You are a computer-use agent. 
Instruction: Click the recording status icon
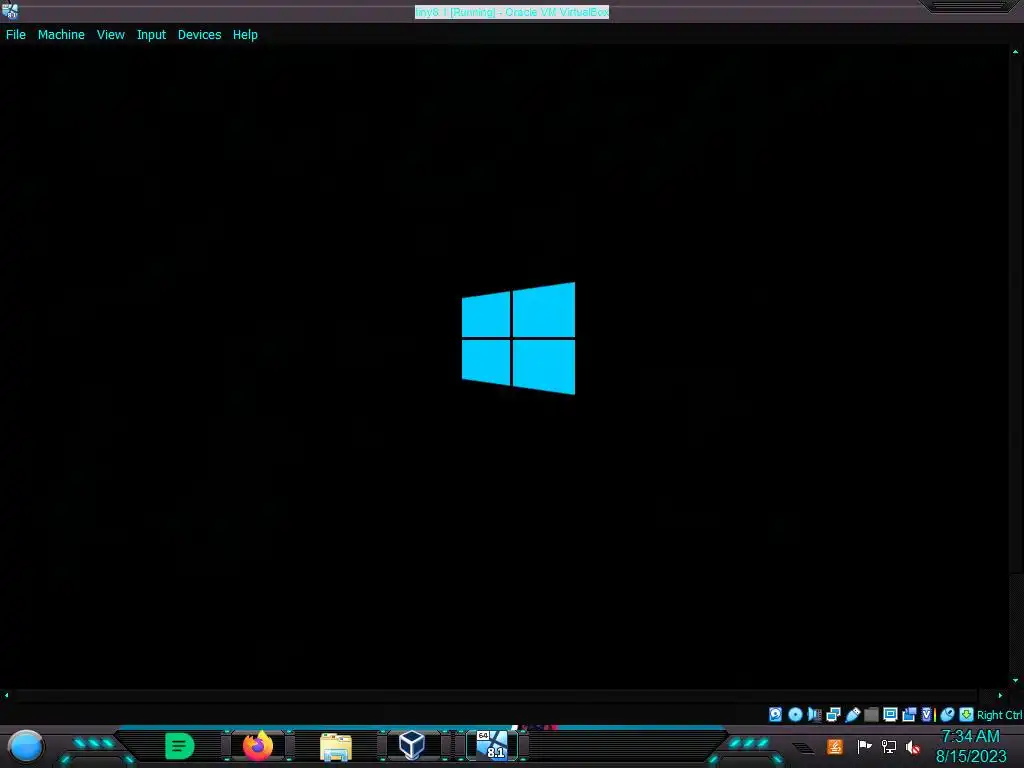pos(909,714)
